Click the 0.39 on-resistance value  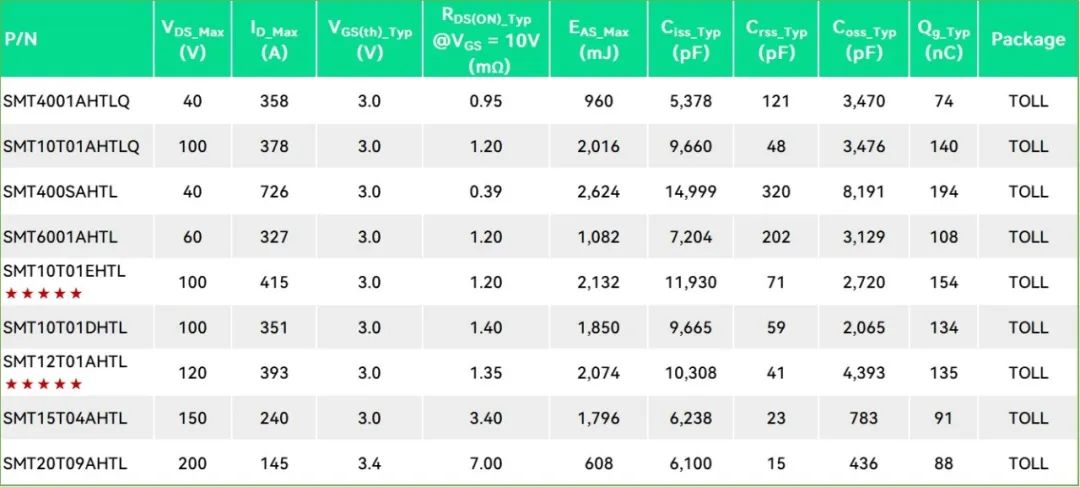click(486, 191)
